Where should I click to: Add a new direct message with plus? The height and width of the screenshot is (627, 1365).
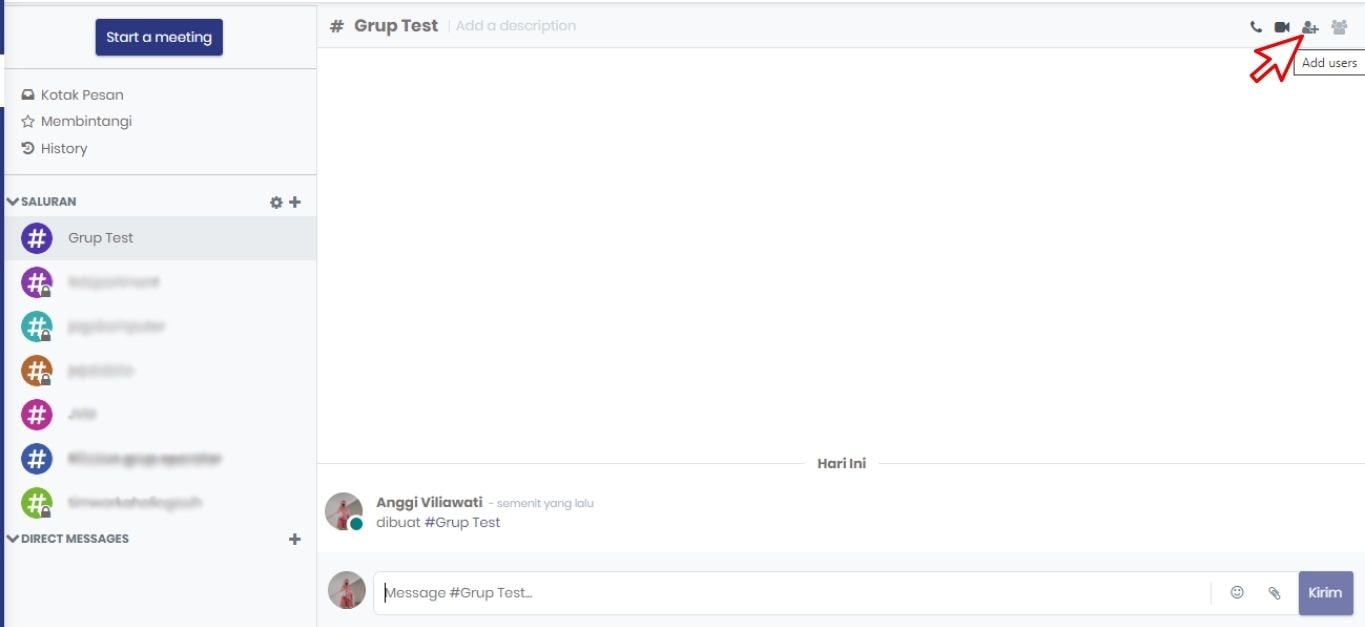click(x=295, y=539)
